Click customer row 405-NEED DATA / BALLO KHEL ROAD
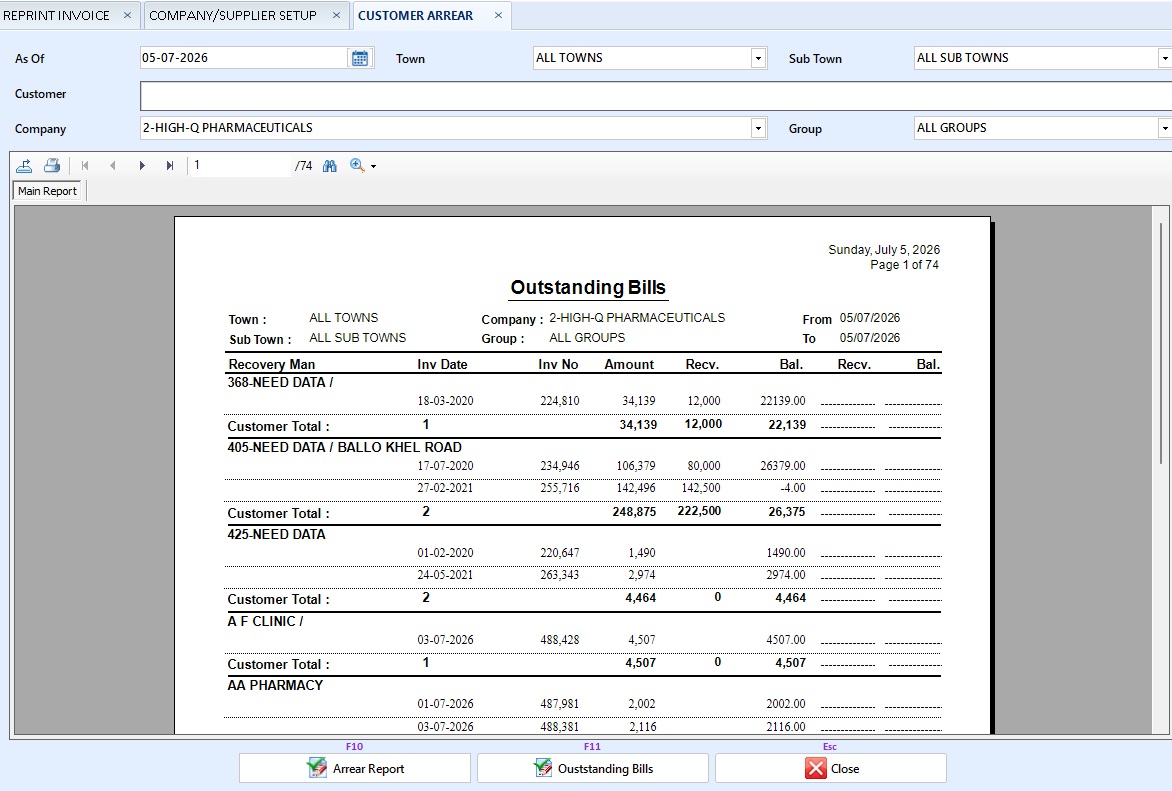The width and height of the screenshot is (1172, 791). point(345,447)
